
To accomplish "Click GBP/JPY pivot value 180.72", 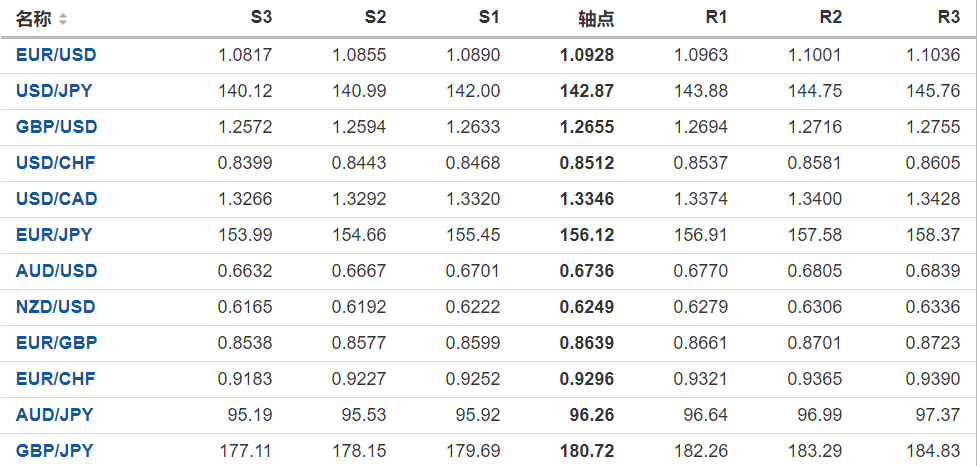I will click(x=587, y=451).
